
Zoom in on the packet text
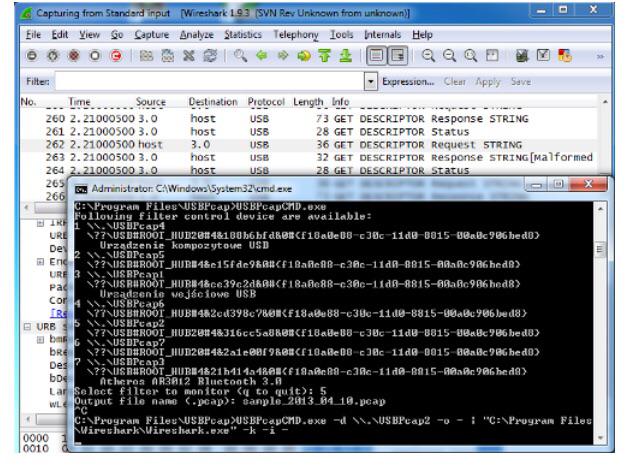click(x=428, y=55)
